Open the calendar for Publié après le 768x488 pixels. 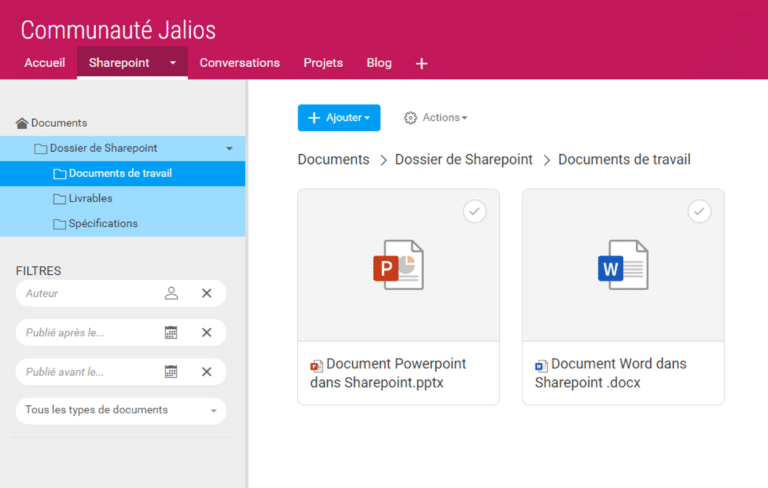pyautogui.click(x=171, y=333)
